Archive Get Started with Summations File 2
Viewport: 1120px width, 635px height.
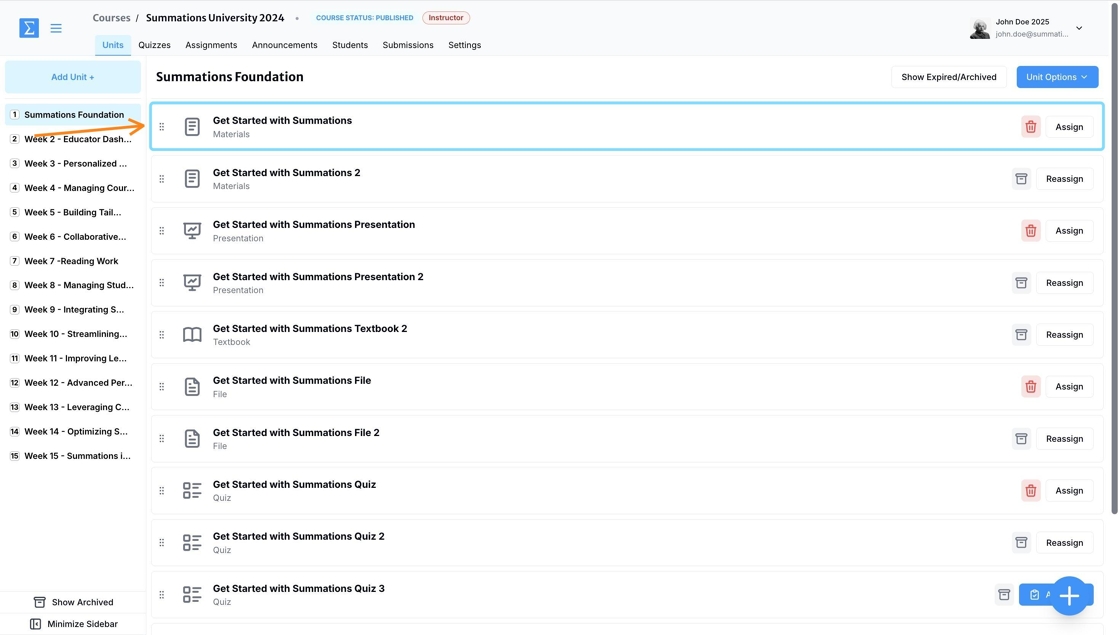tap(1021, 439)
